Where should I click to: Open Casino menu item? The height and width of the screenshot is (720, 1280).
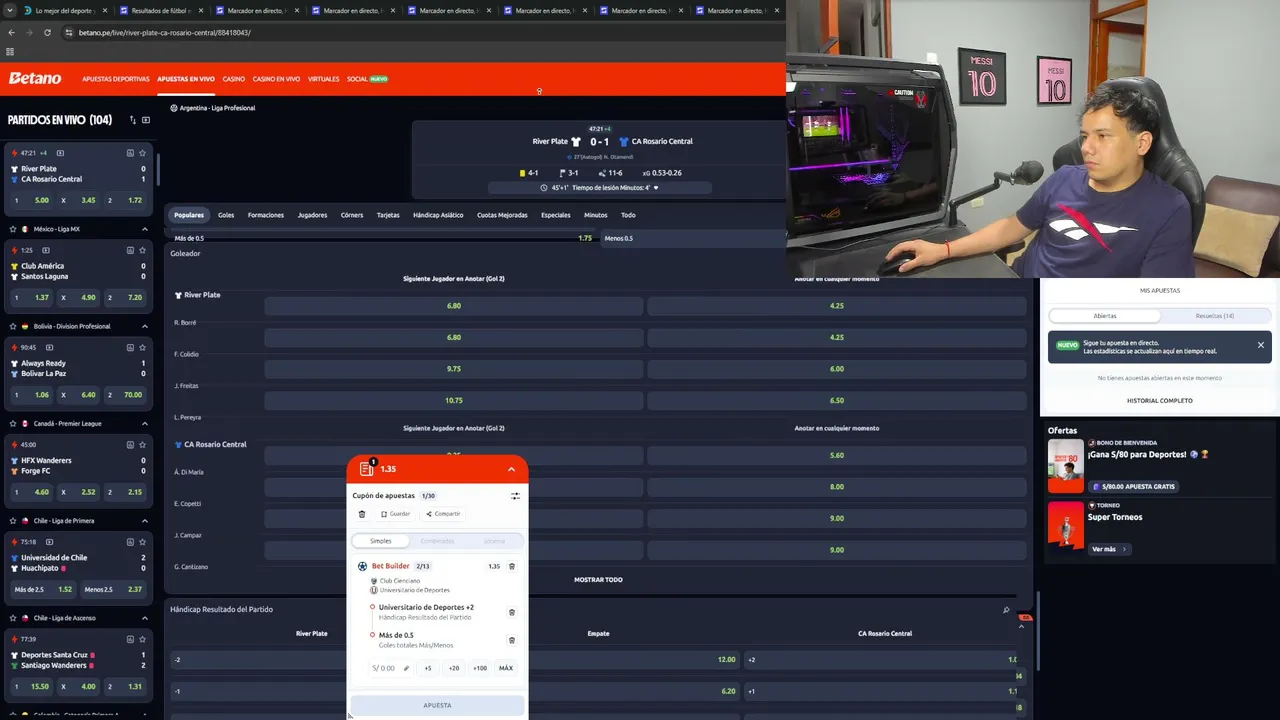tap(233, 79)
